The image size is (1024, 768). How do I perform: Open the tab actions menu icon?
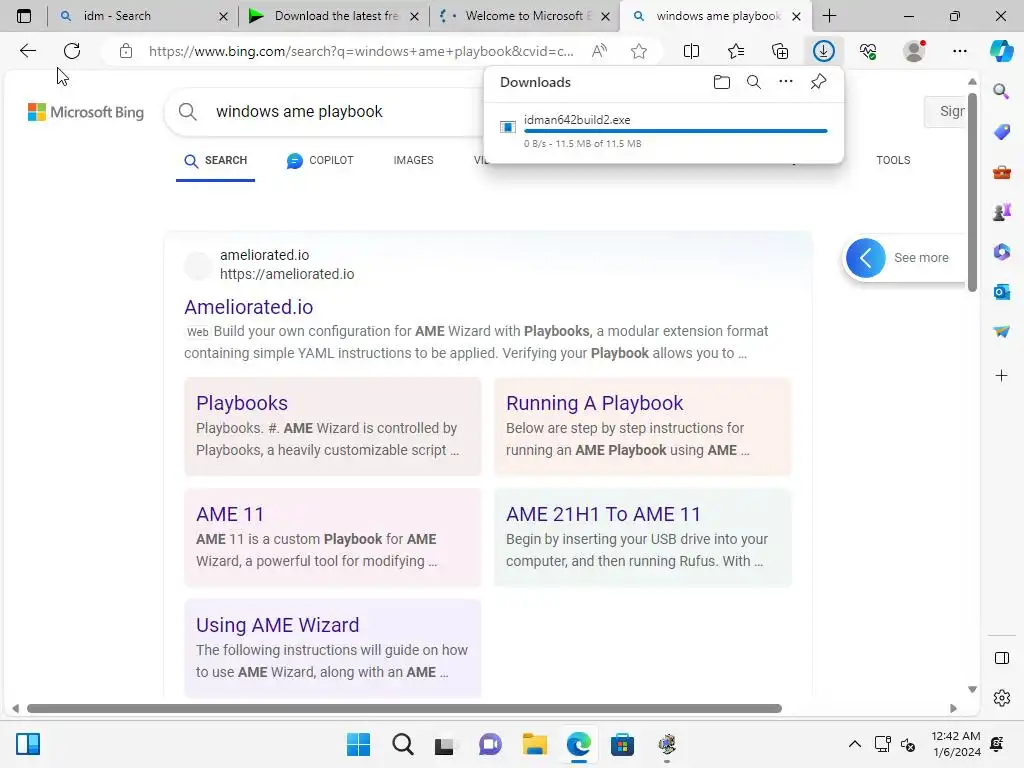click(24, 16)
